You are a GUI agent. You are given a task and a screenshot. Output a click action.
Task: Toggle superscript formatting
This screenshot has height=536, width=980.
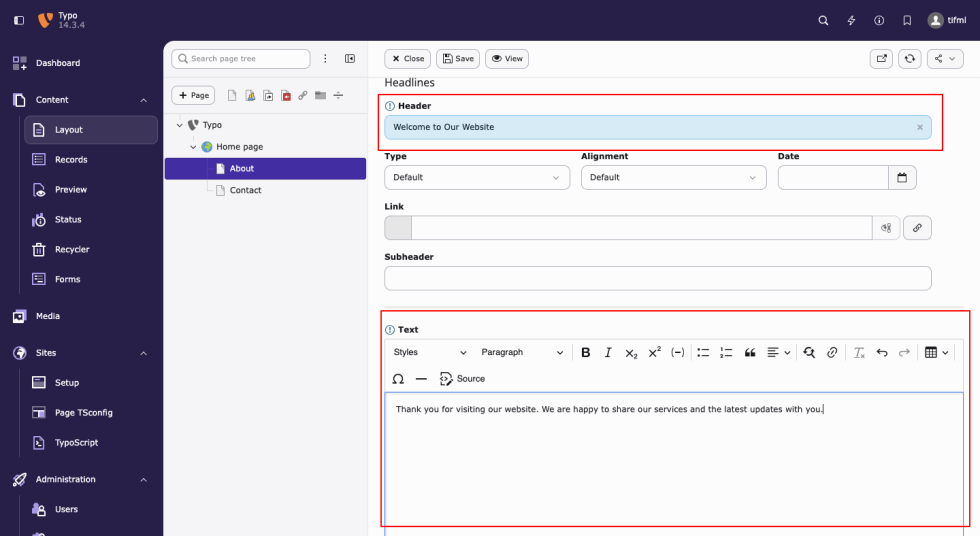(654, 352)
